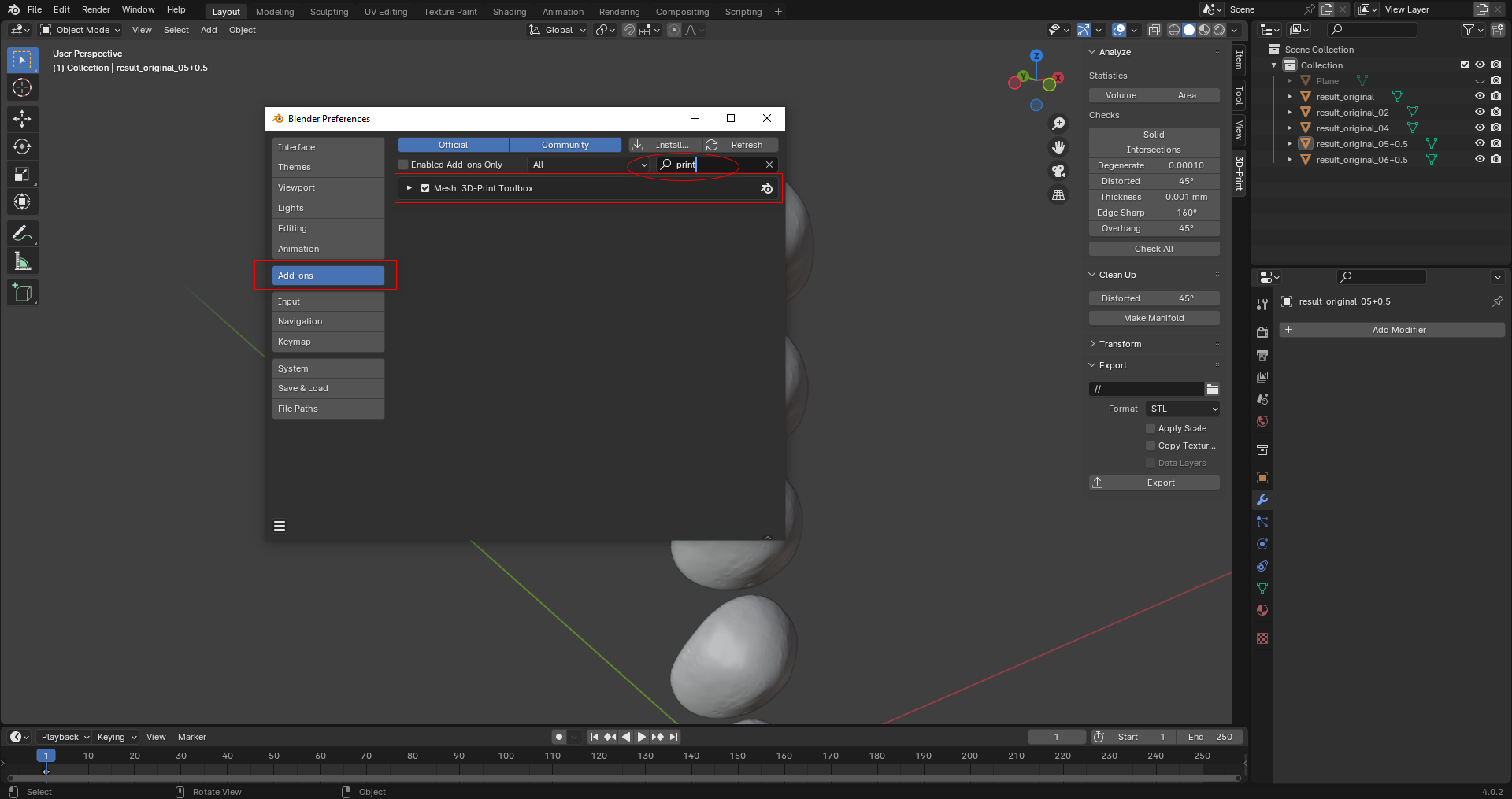Click the Check All button
This screenshot has width=1512, height=799.
pyautogui.click(x=1154, y=249)
